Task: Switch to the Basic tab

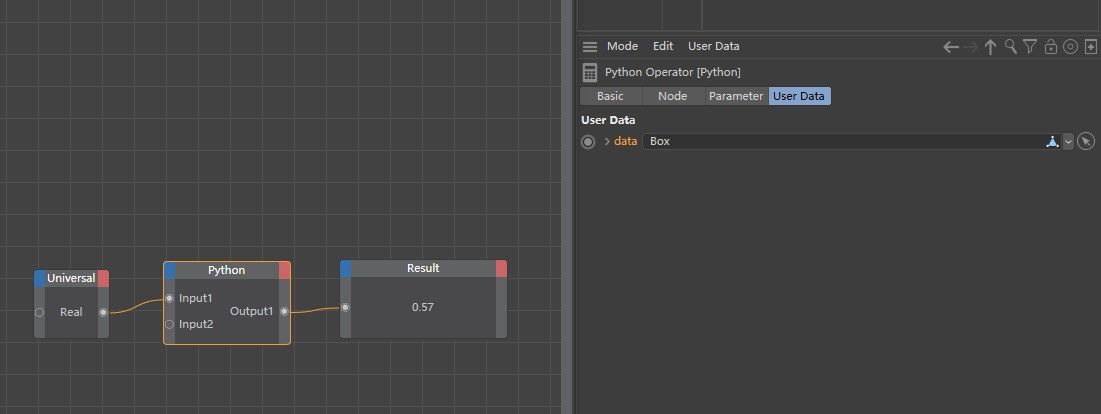Action: click(x=610, y=96)
